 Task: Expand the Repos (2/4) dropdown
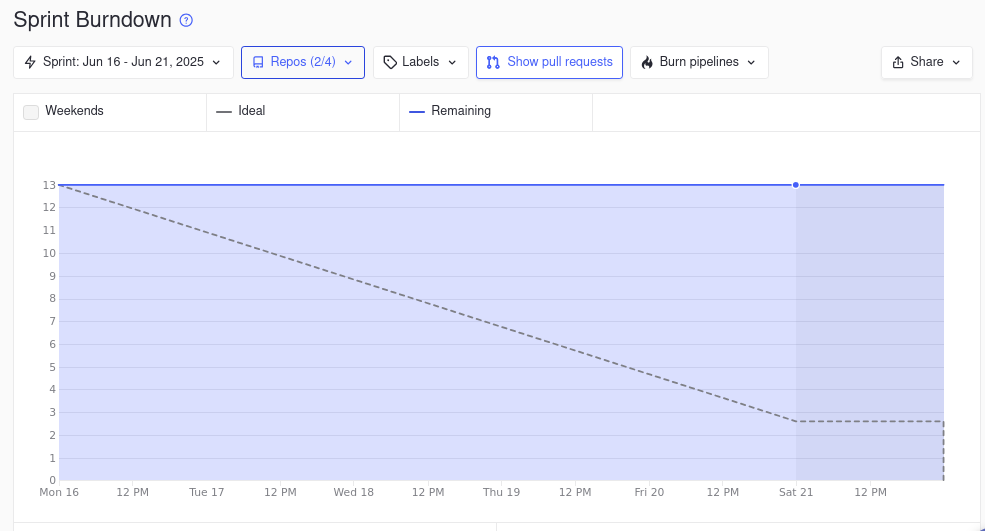(303, 62)
